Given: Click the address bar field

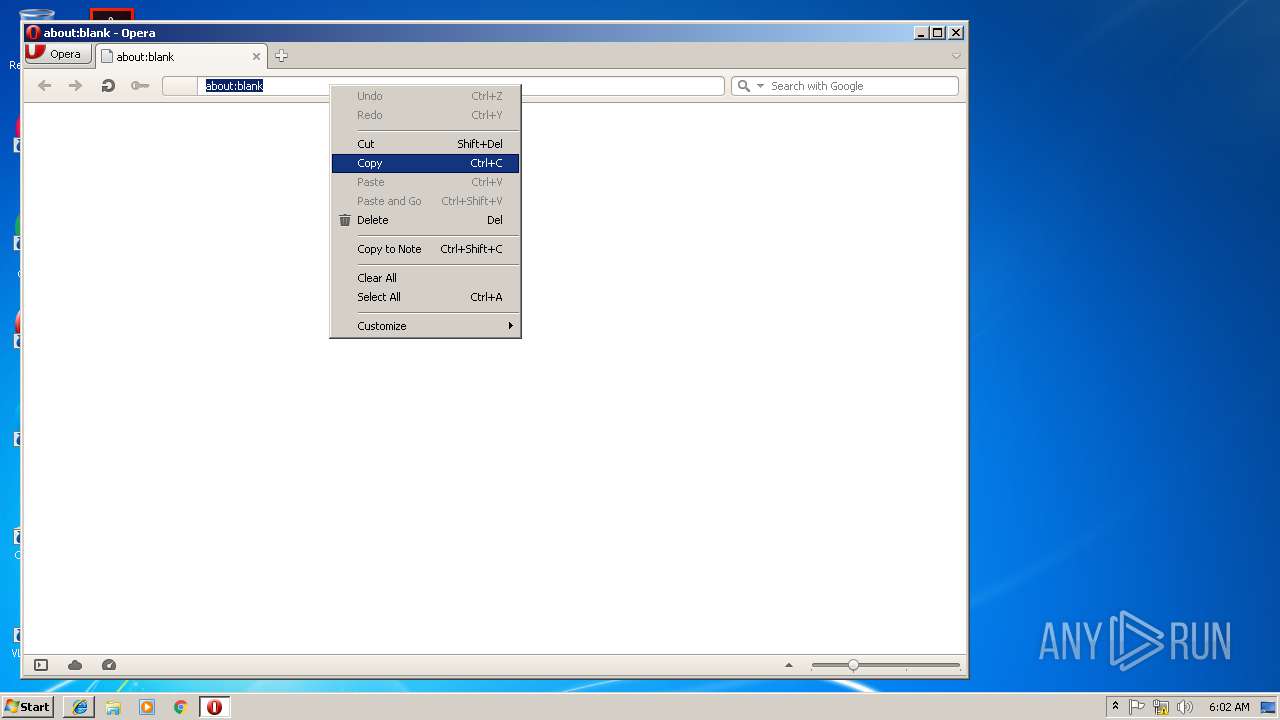Looking at the screenshot, I should click(x=443, y=86).
